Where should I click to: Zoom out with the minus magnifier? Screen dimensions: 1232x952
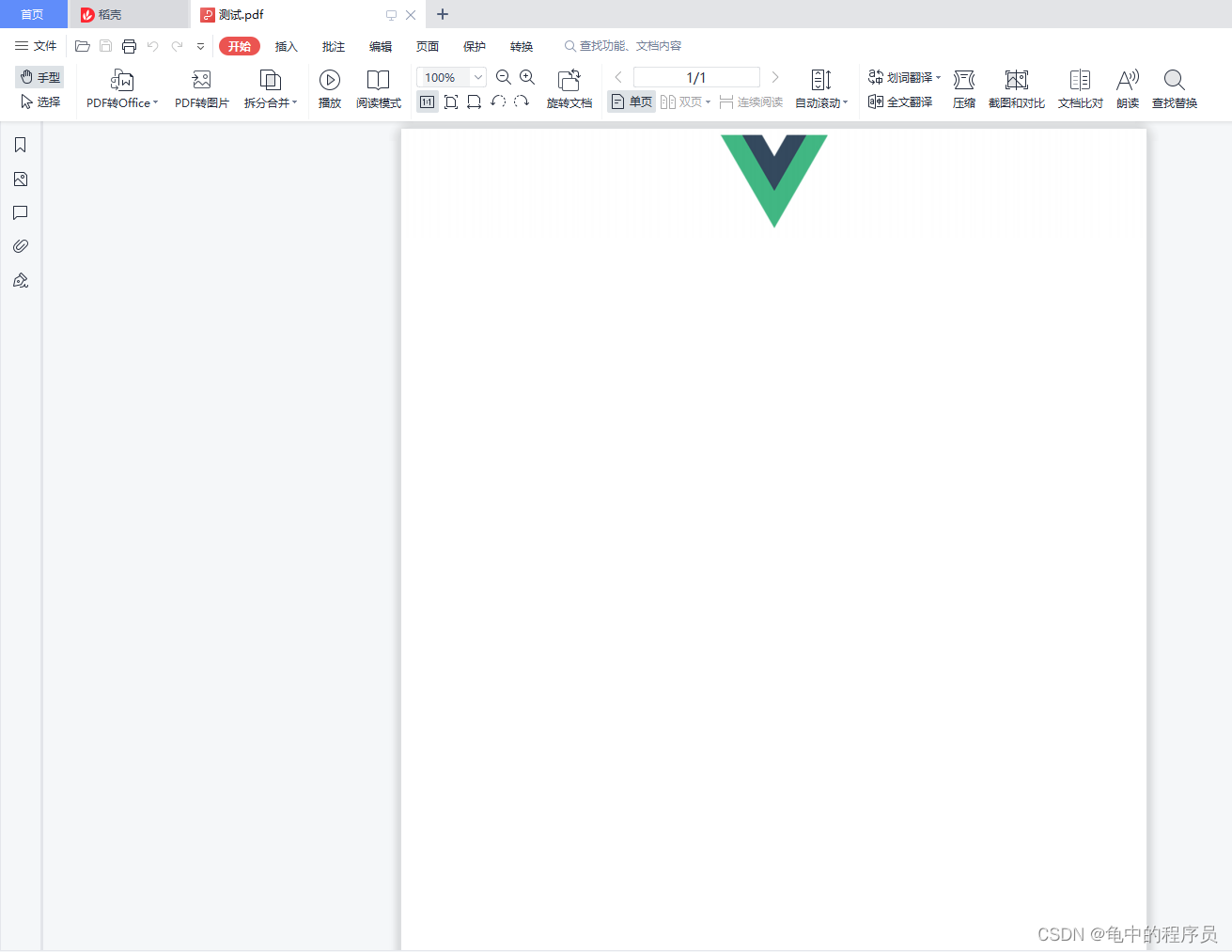504,77
